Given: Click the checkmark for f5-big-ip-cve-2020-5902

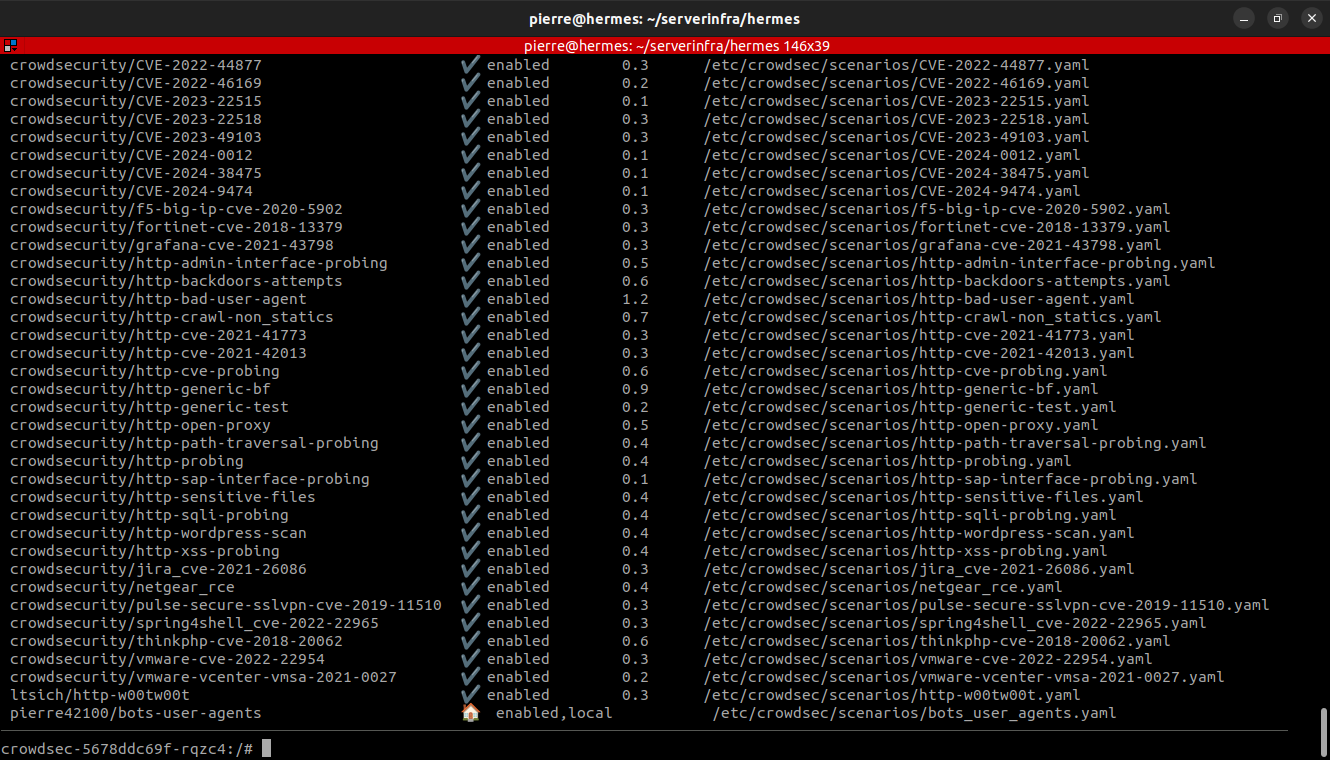Looking at the screenshot, I should (470, 209).
